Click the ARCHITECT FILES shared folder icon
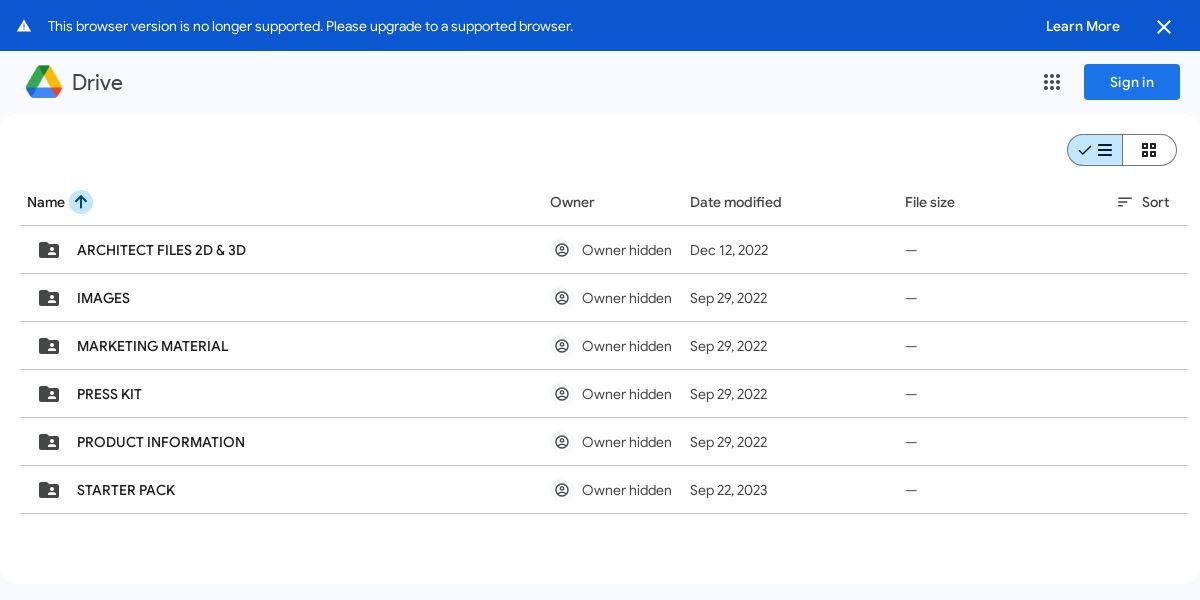The image size is (1200, 600). (49, 250)
